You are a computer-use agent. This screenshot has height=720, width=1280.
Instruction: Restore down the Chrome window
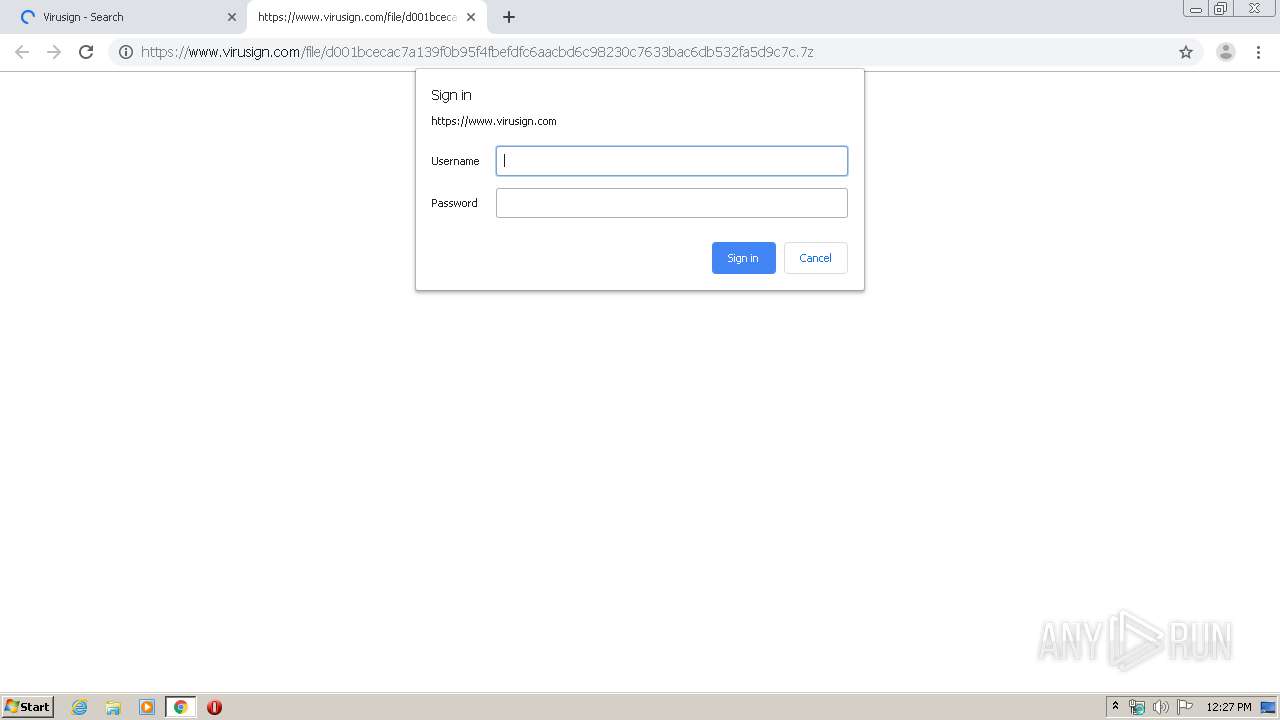click(1221, 9)
